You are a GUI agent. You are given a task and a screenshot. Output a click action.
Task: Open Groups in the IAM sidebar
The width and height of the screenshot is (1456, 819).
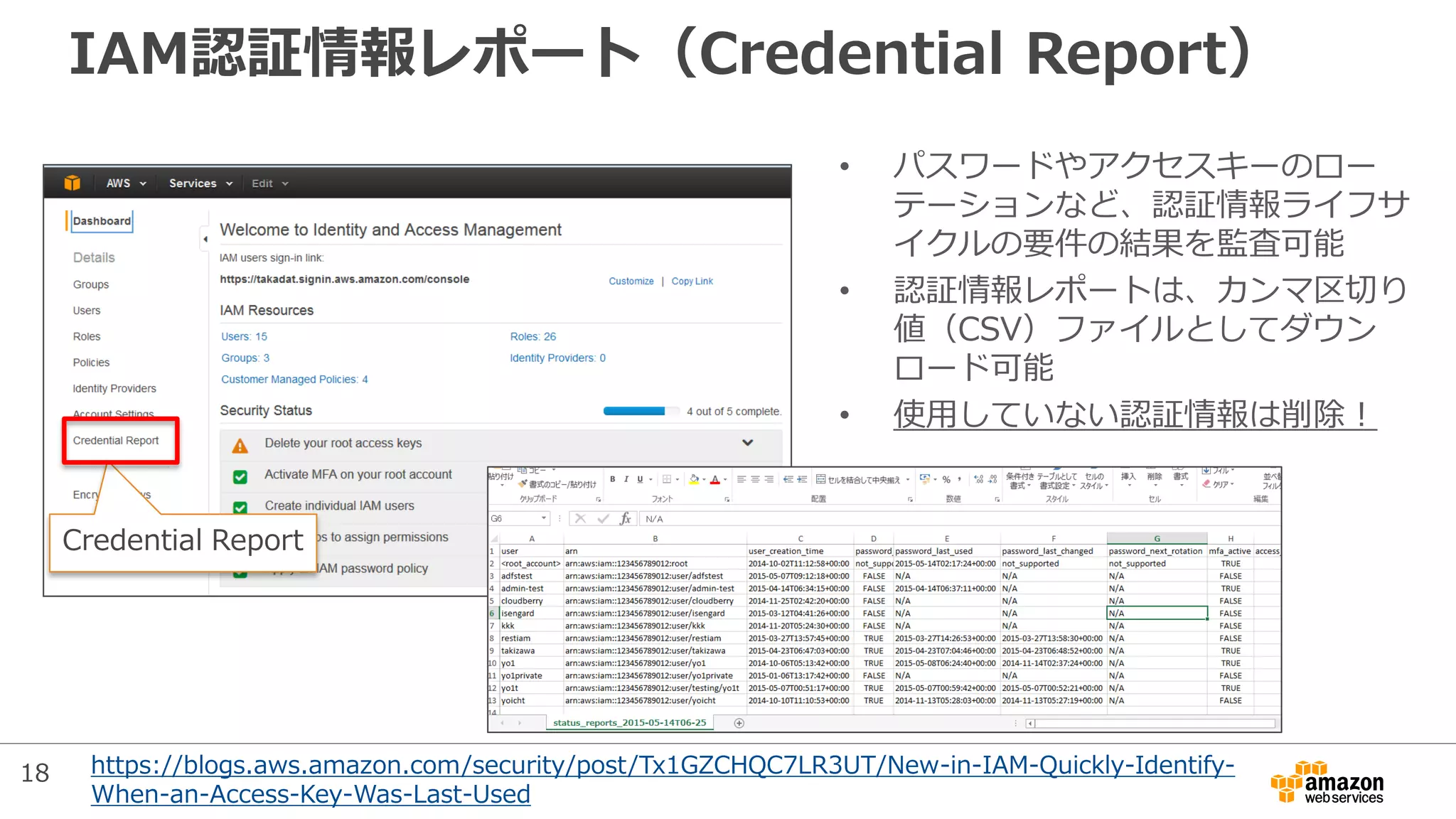click(90, 284)
